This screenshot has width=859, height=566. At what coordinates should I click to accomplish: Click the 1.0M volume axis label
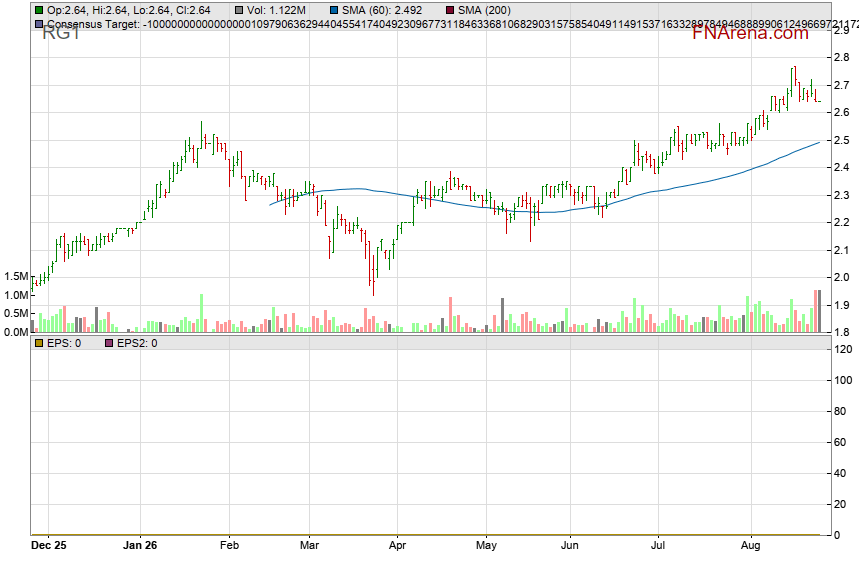[16, 295]
